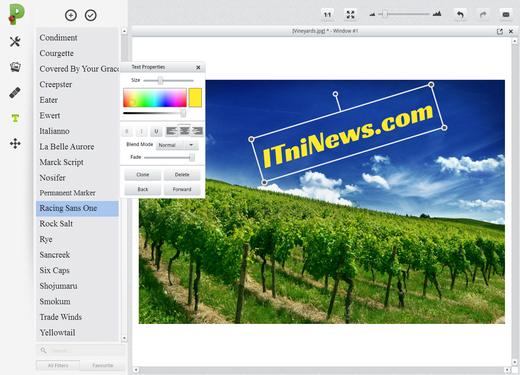Viewport: 520px width, 375px height.
Task: Click the Clone button
Action: (143, 175)
